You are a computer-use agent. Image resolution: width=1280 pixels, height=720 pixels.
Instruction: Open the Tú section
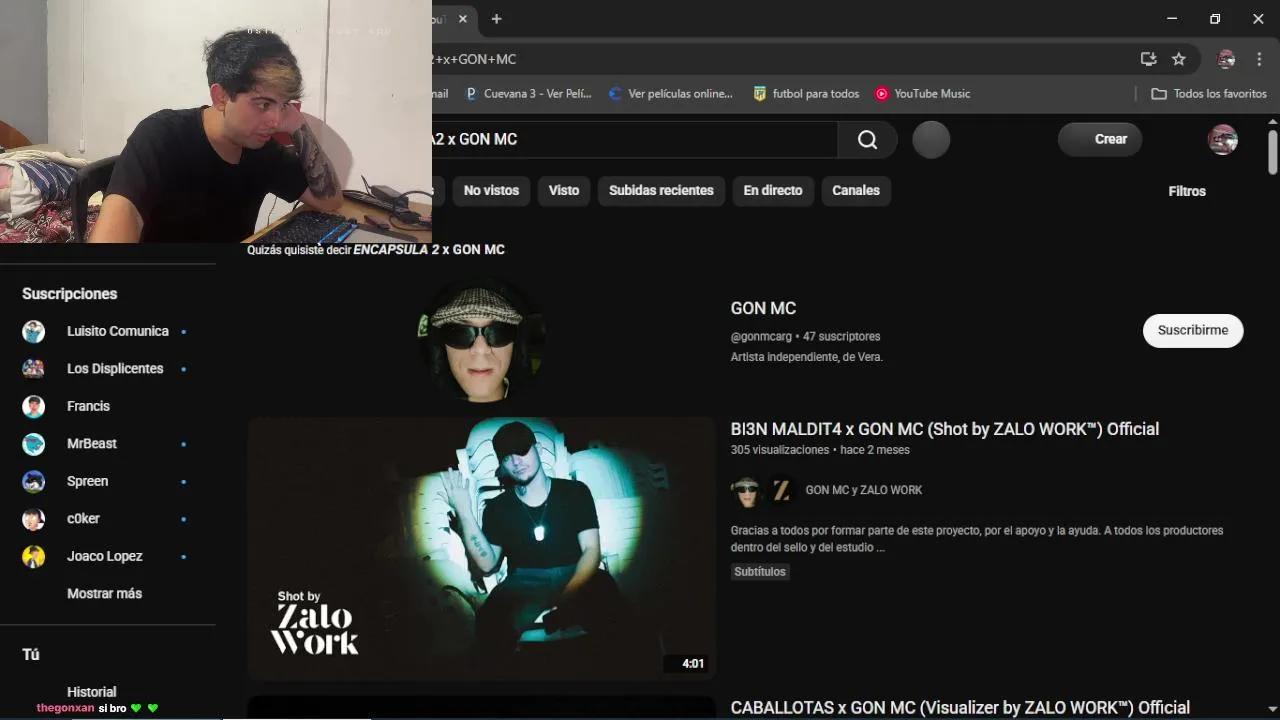pos(31,654)
